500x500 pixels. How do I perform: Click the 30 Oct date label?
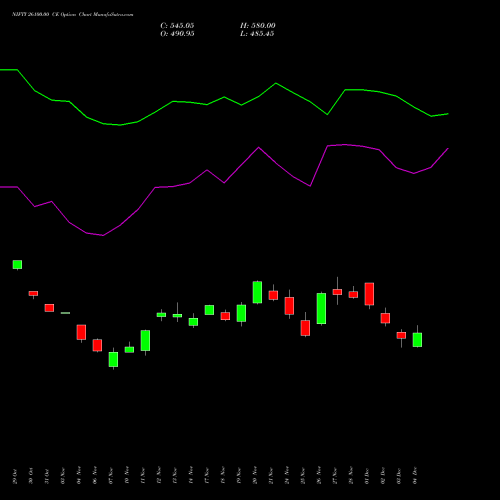31,476
